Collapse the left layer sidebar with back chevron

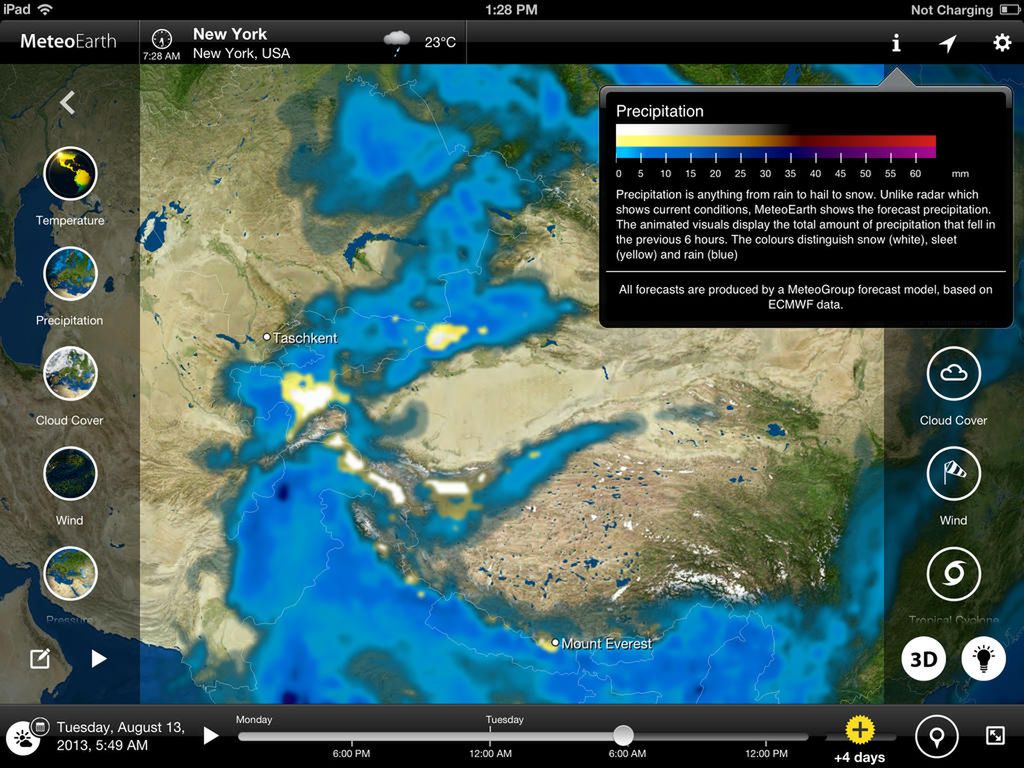pos(68,102)
